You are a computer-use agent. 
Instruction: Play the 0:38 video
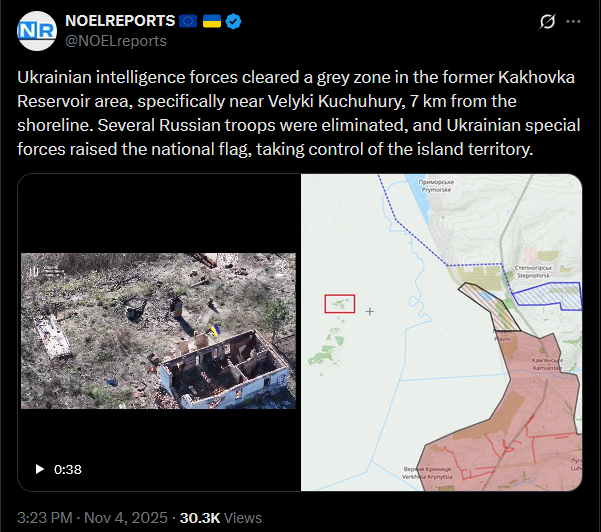[39, 469]
